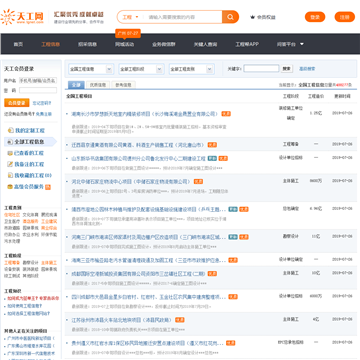This screenshot has width=360, height=360.
Task: Open 招采信息 in navigation bar
Action: pyautogui.click(x=88, y=44)
